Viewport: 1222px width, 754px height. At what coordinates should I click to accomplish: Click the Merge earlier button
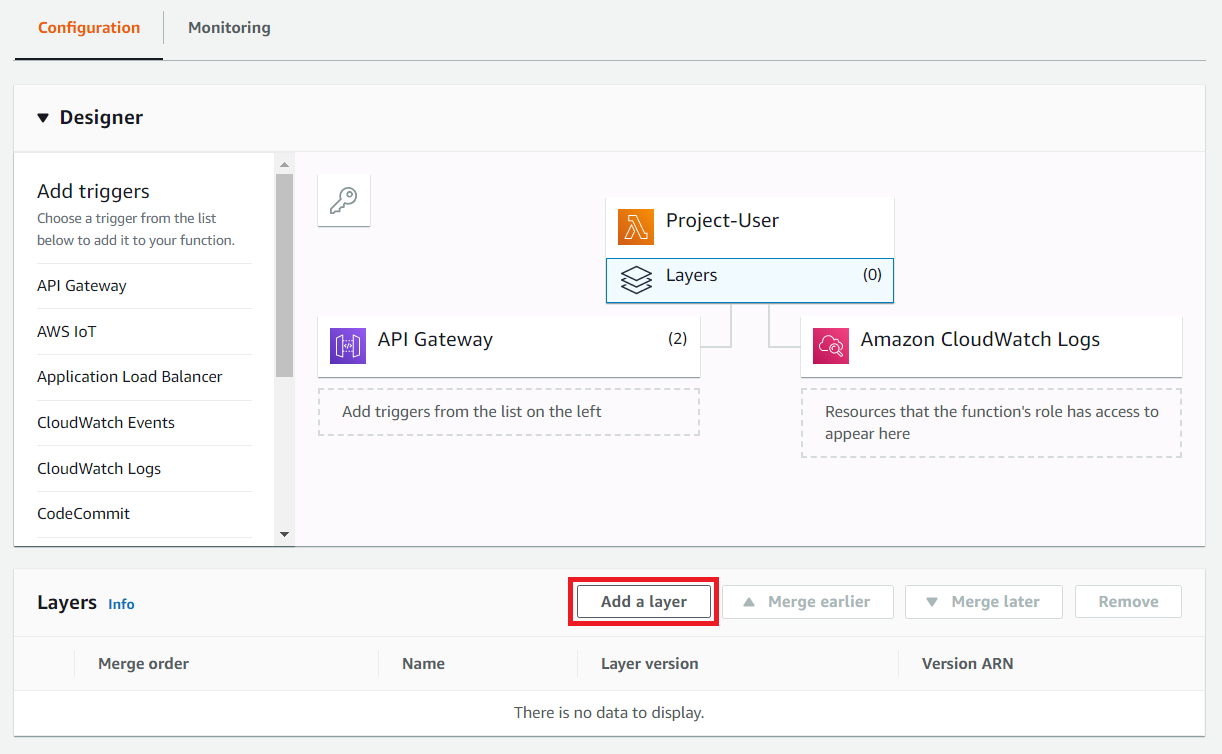(808, 602)
